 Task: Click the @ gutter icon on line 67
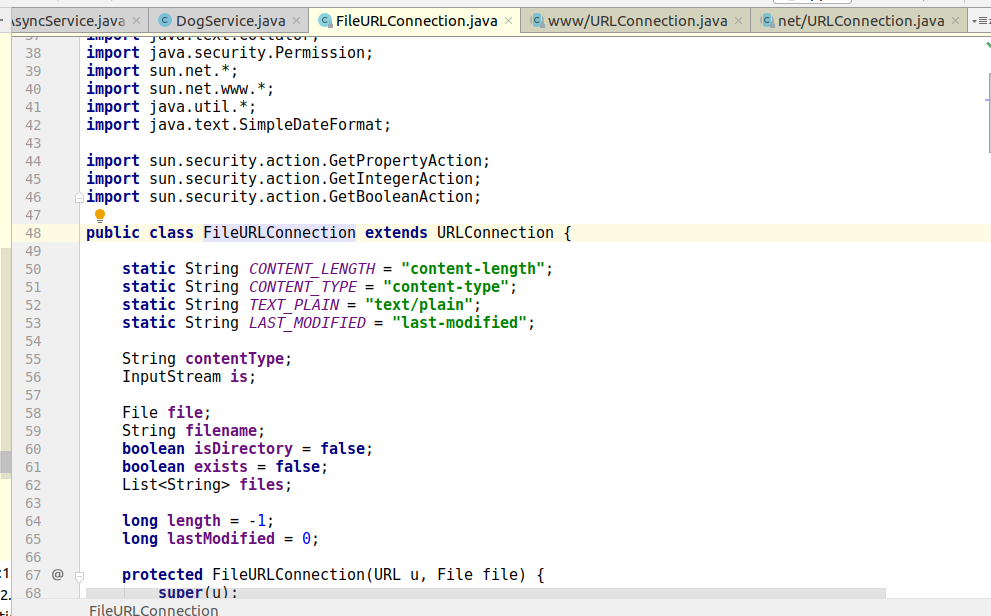(58, 574)
